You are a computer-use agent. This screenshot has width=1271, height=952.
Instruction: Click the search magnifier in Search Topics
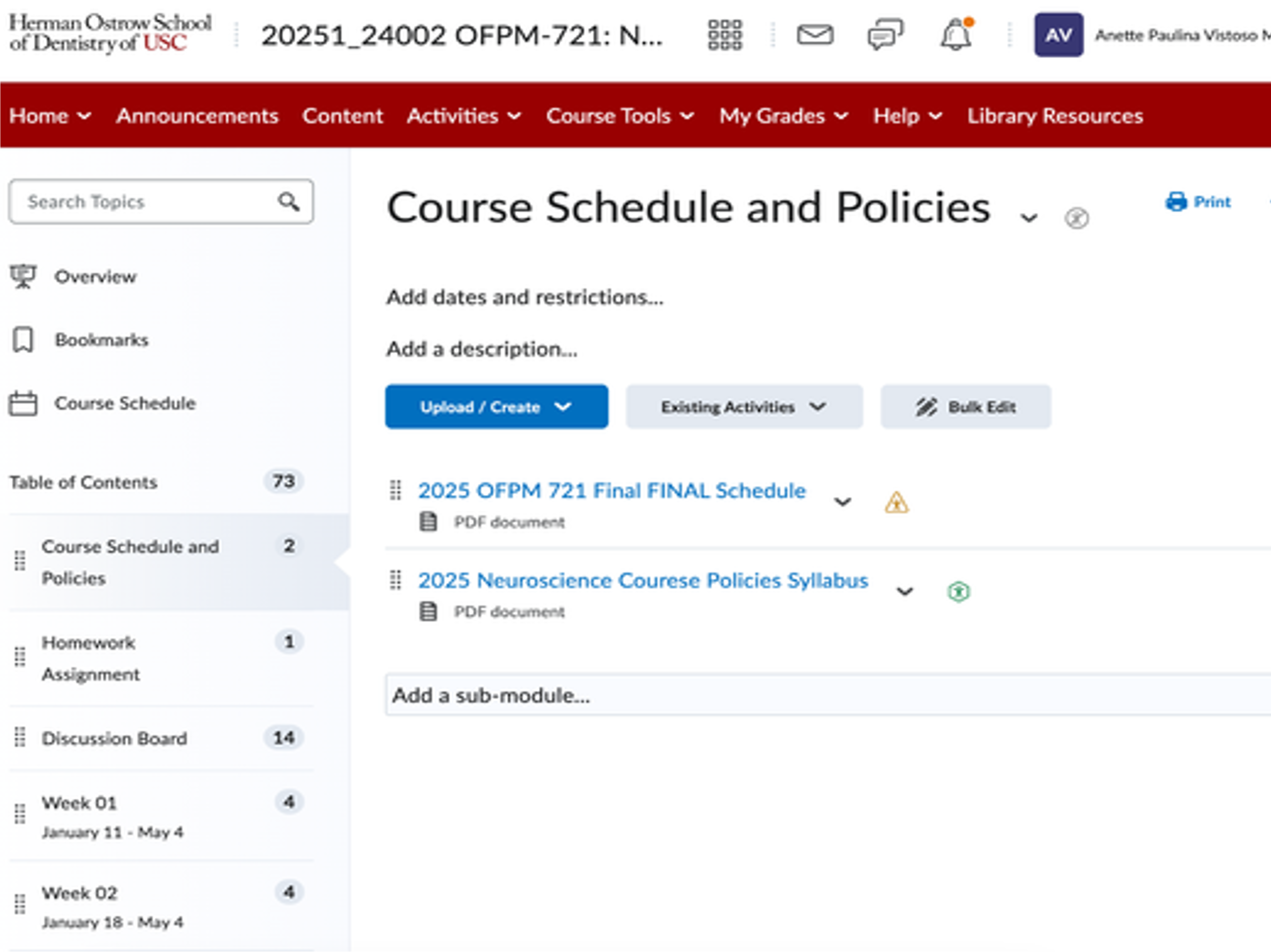pyautogui.click(x=288, y=202)
